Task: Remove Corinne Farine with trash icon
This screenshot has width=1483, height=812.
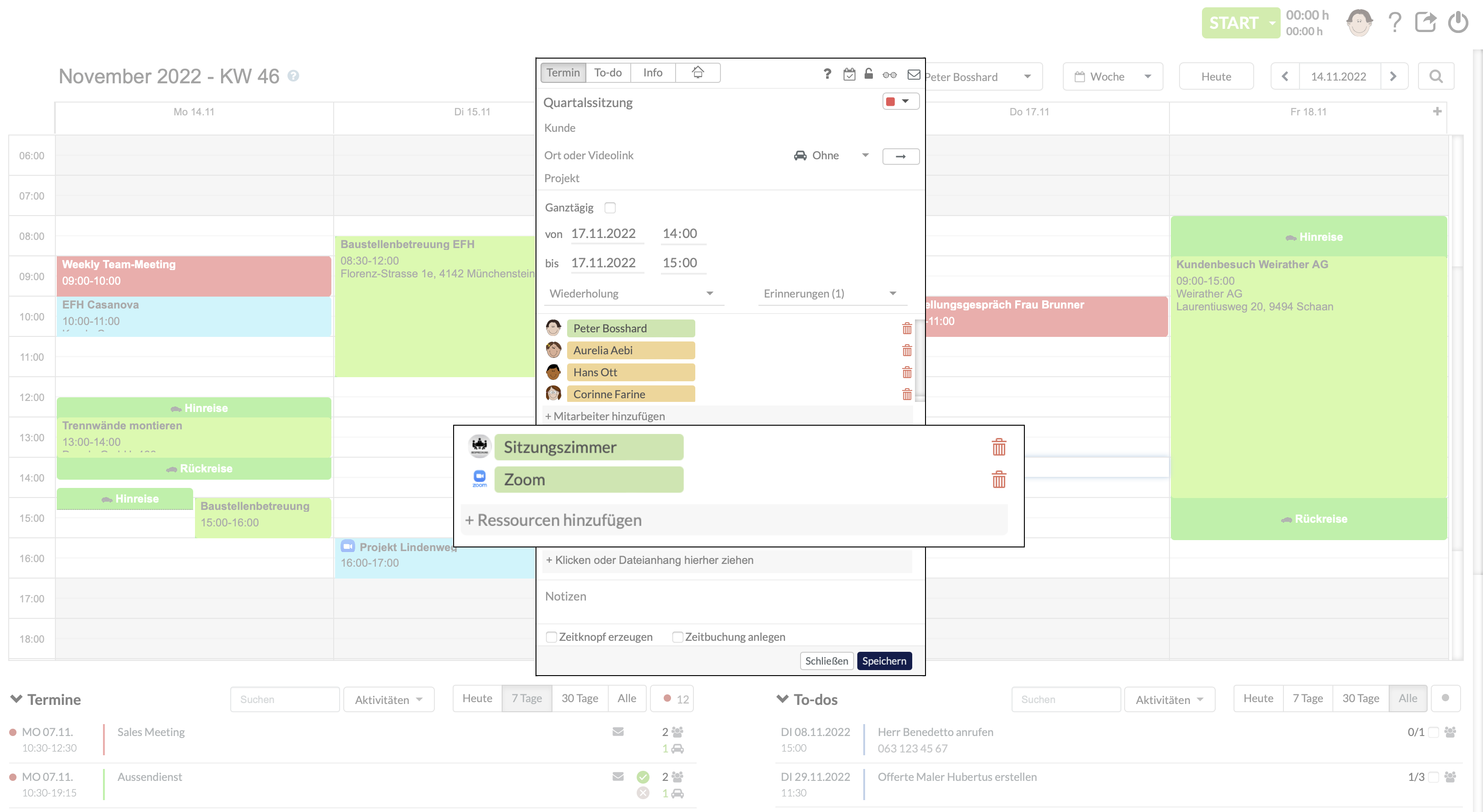Action: click(x=907, y=394)
